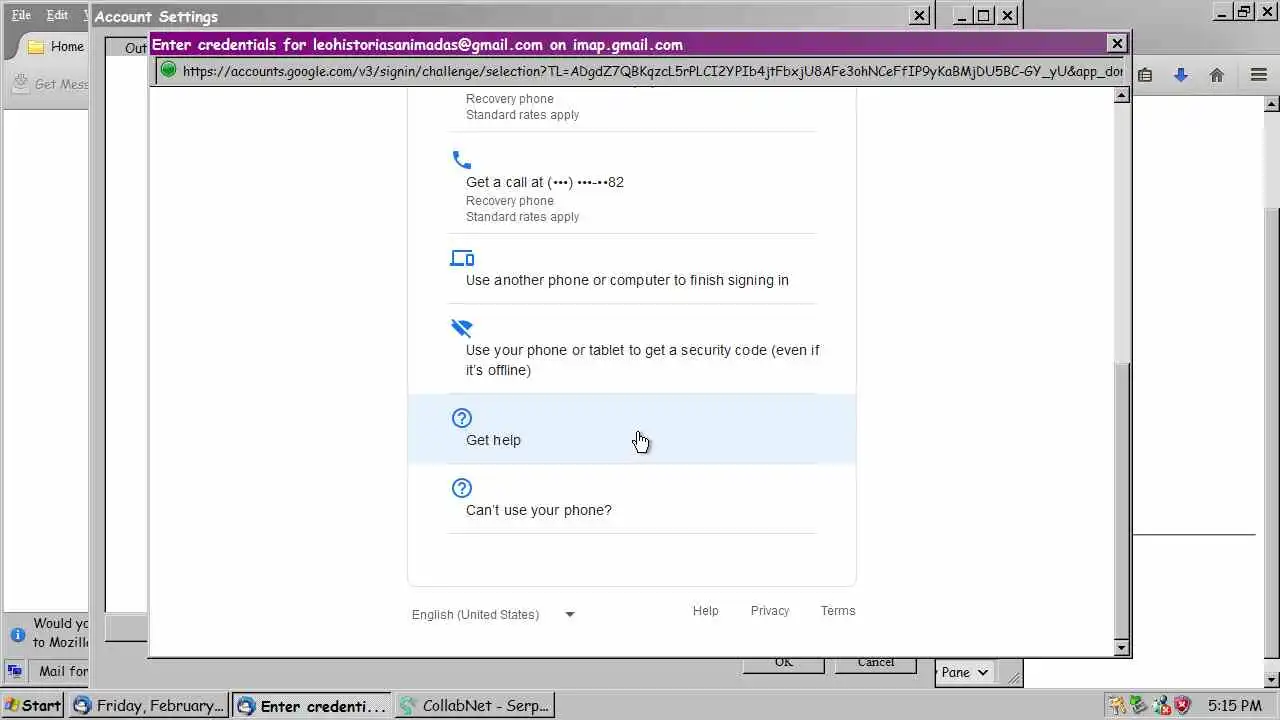Viewport: 1280px width, 720px height.
Task: Click the offline security code icon
Action: (461, 328)
